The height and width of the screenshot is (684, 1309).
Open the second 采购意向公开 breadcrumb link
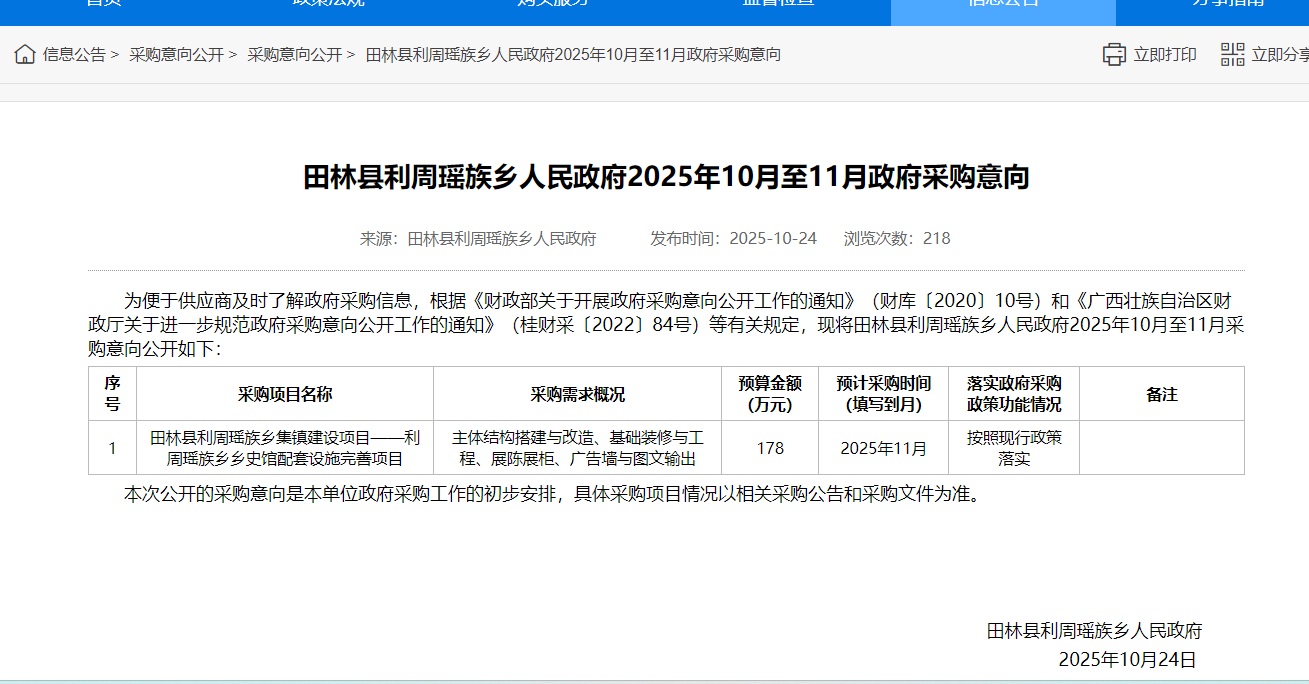294,55
